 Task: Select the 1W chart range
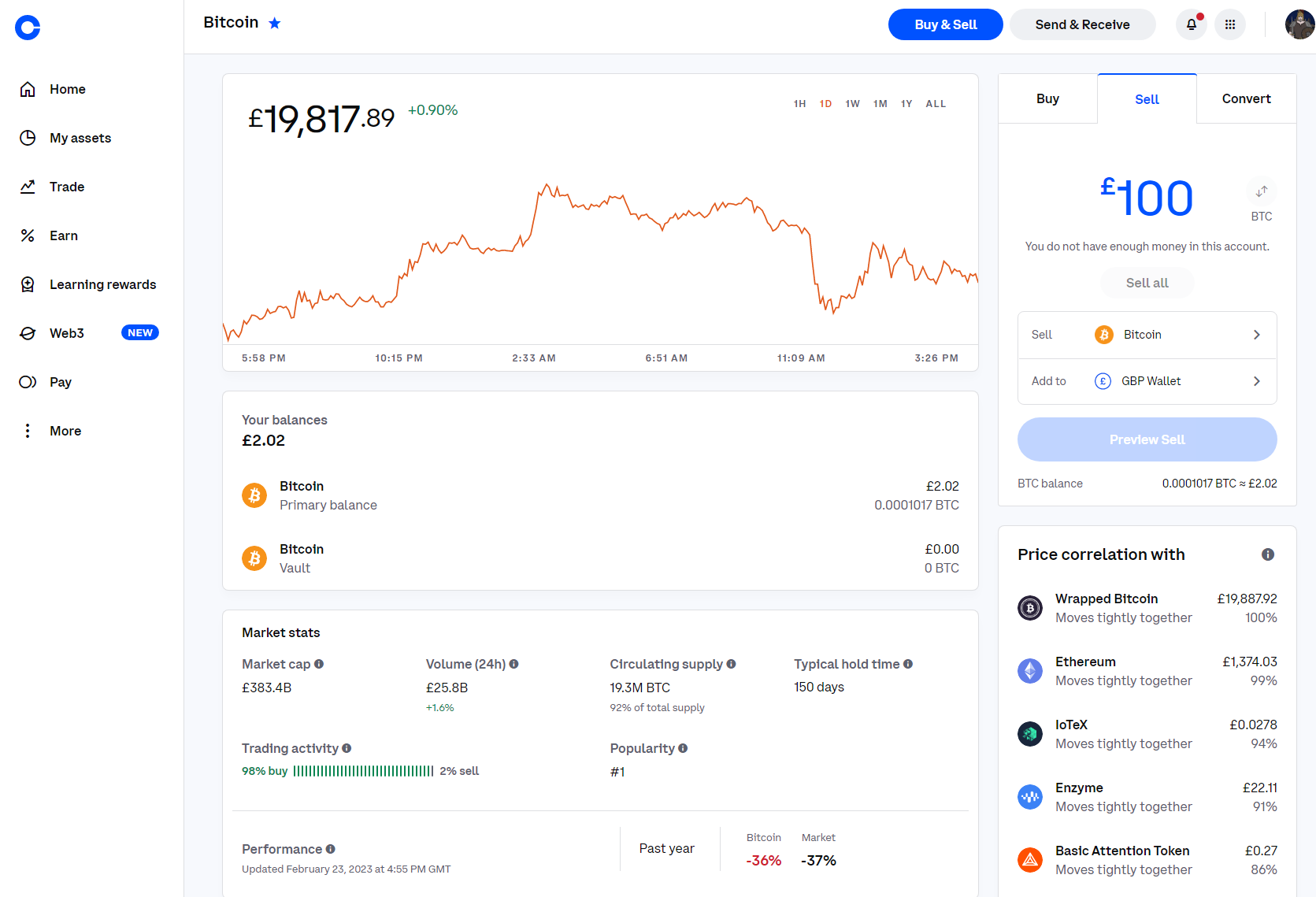click(x=853, y=104)
